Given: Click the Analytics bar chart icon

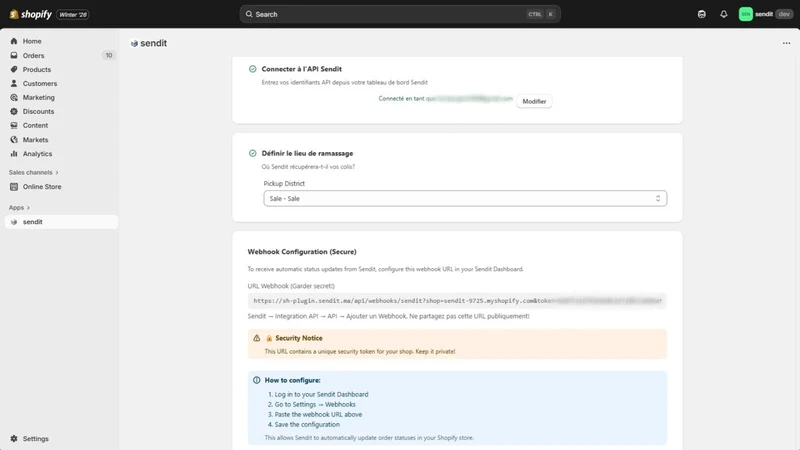Looking at the screenshot, I should (14, 154).
